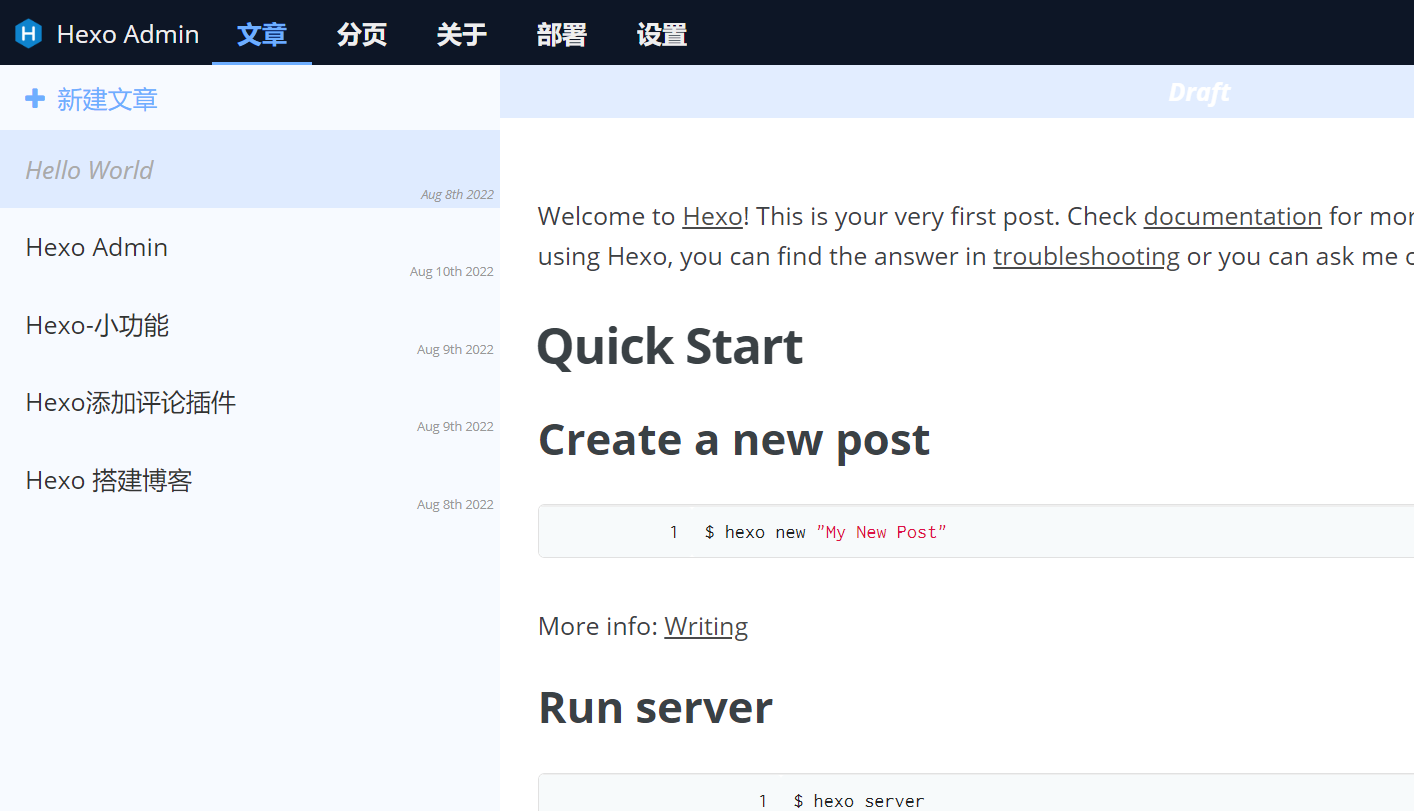Click the Quick Start heading
Screen dimensions: 1414x811
click(669, 346)
